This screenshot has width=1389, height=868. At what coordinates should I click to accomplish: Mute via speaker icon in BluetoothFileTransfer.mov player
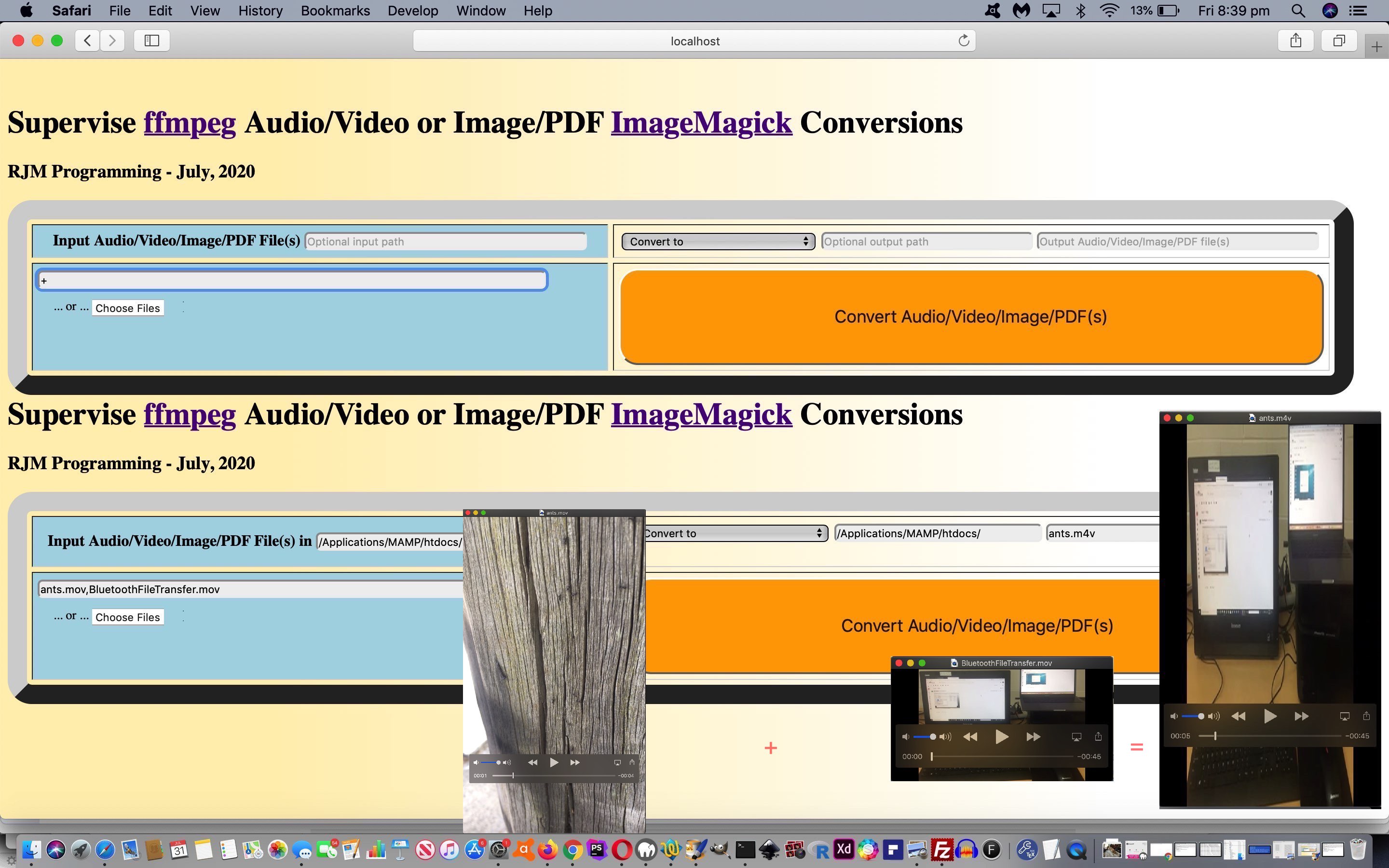point(906,736)
